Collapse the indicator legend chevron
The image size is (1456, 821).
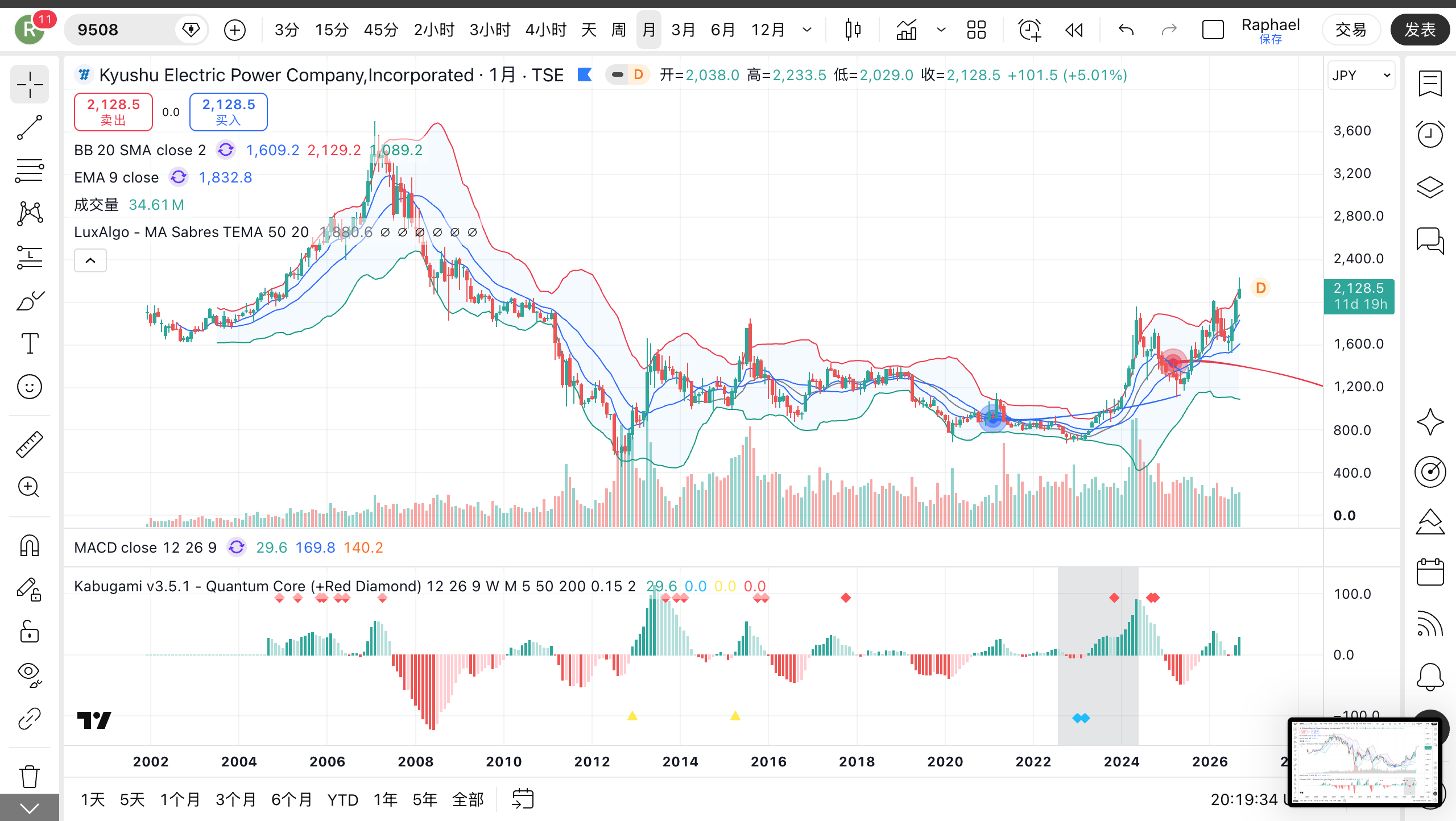click(x=90, y=260)
